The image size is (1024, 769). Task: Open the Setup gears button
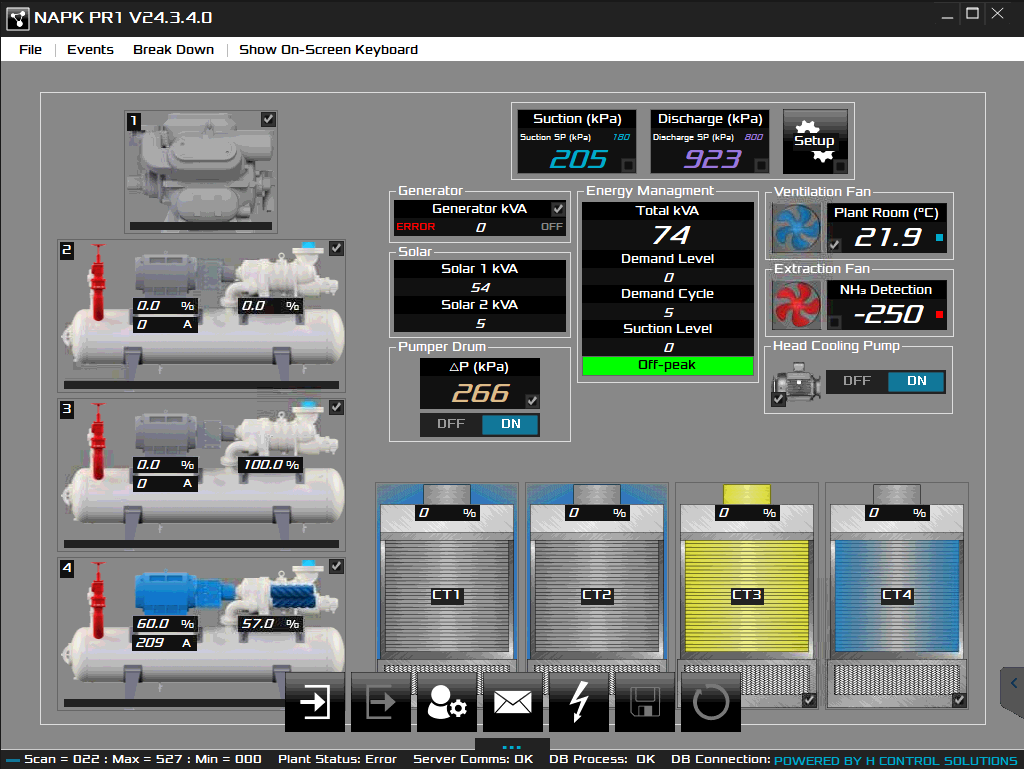[815, 141]
